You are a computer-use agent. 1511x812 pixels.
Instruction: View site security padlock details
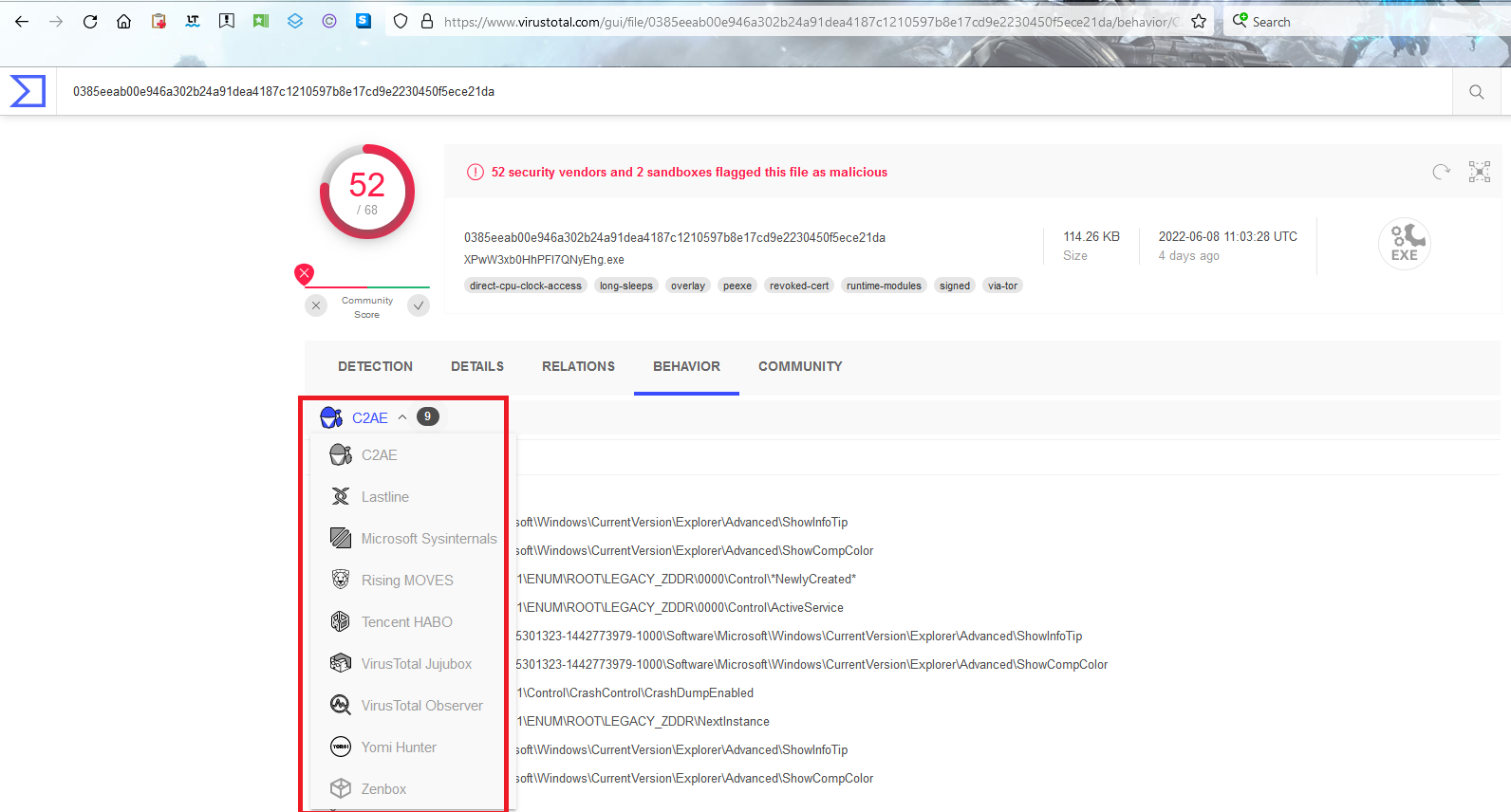pyautogui.click(x=427, y=21)
